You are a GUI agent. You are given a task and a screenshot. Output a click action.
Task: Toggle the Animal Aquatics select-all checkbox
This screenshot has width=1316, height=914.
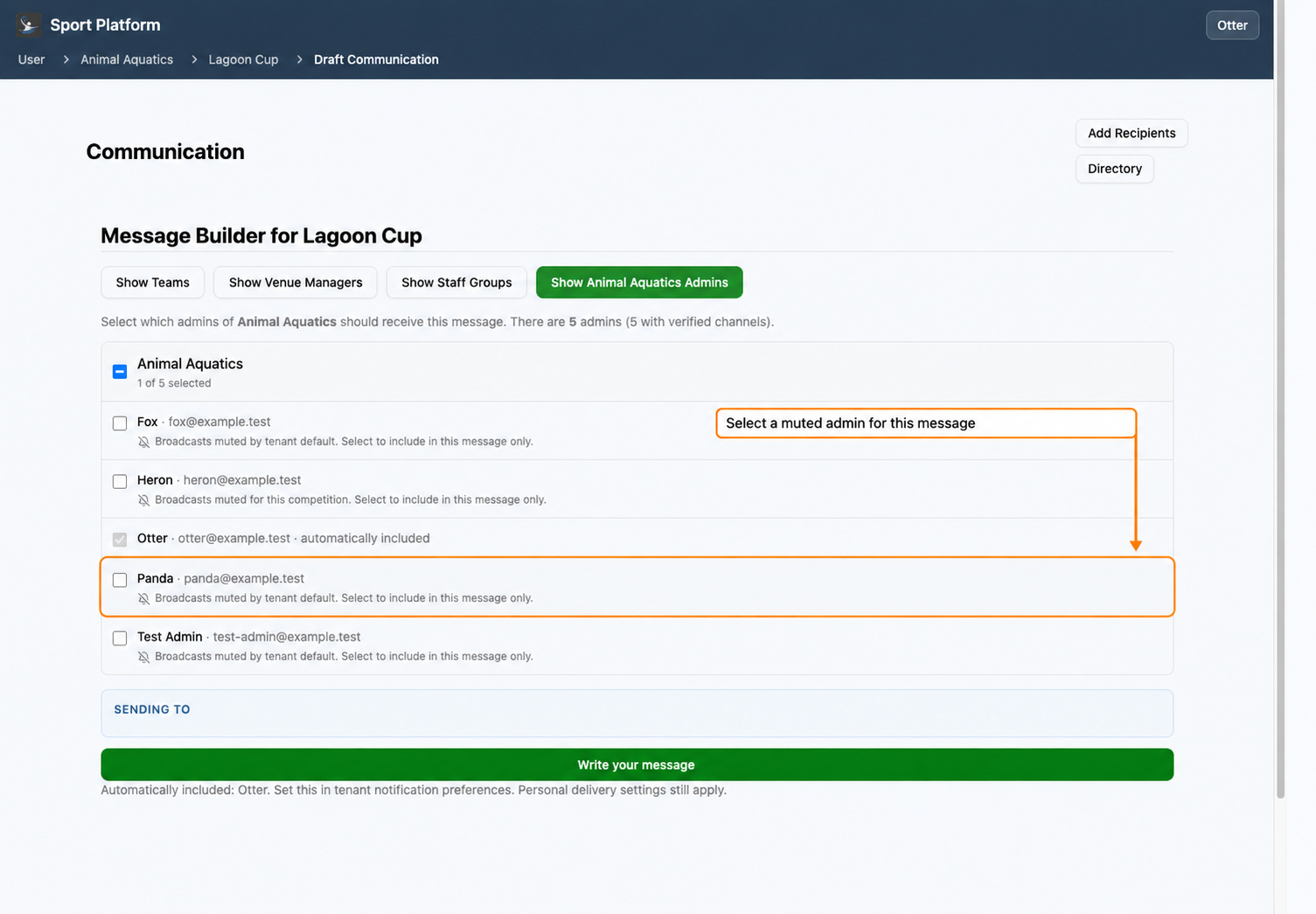pyautogui.click(x=120, y=372)
